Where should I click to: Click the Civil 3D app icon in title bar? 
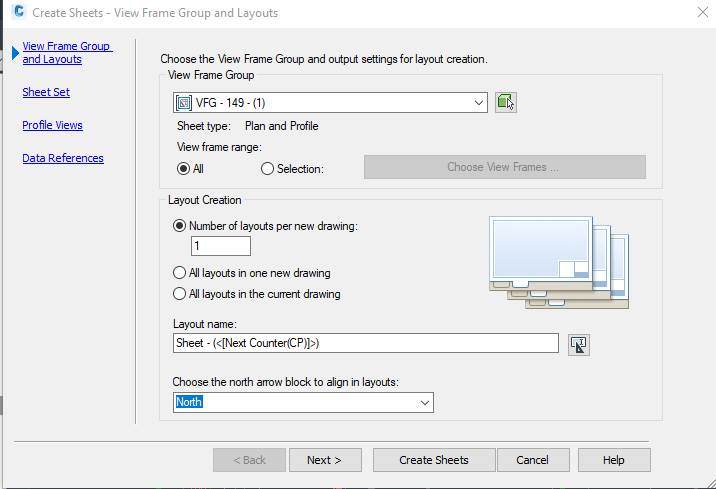tap(19, 11)
